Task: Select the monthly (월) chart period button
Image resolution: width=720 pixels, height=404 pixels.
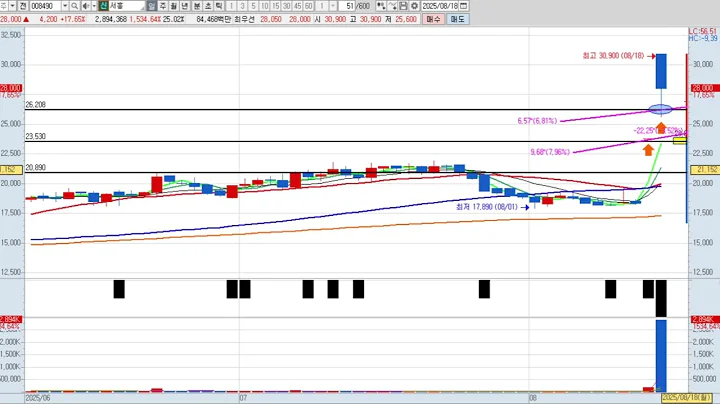Action: coord(174,6)
